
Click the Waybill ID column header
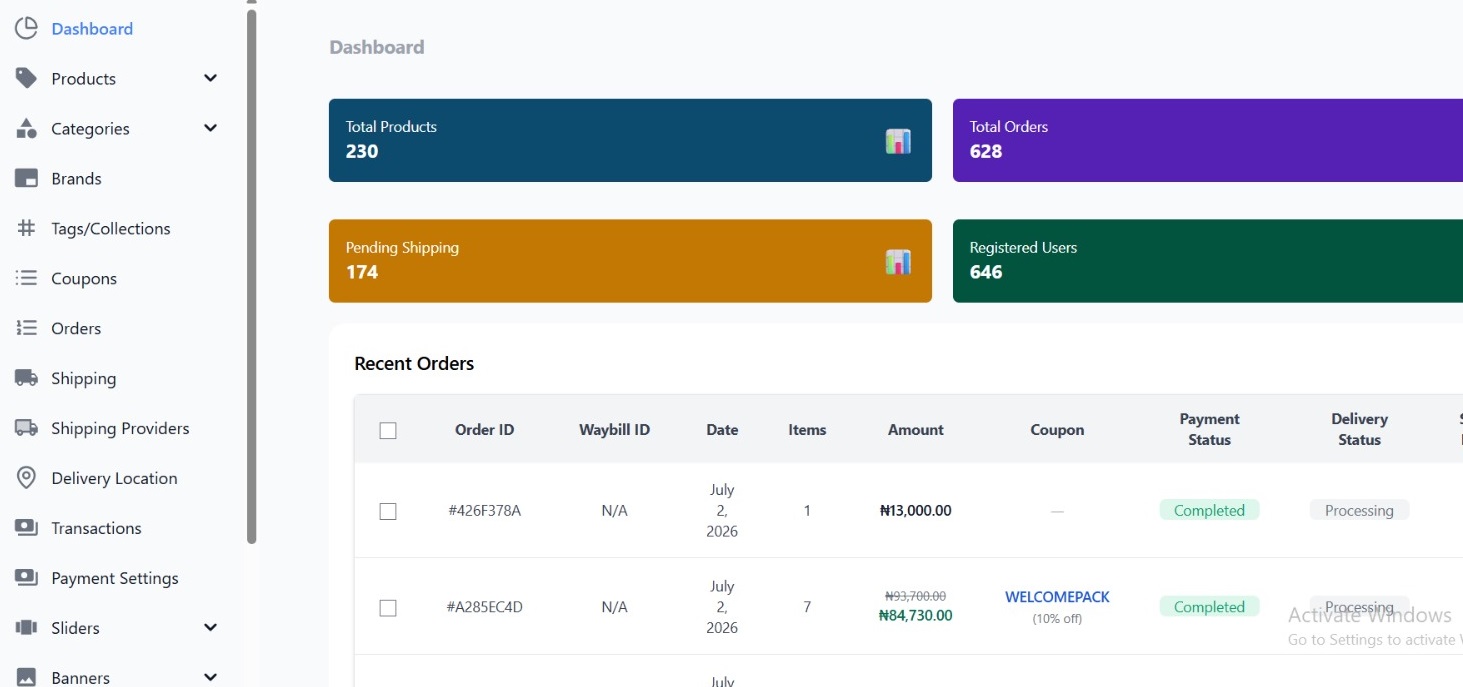(614, 430)
